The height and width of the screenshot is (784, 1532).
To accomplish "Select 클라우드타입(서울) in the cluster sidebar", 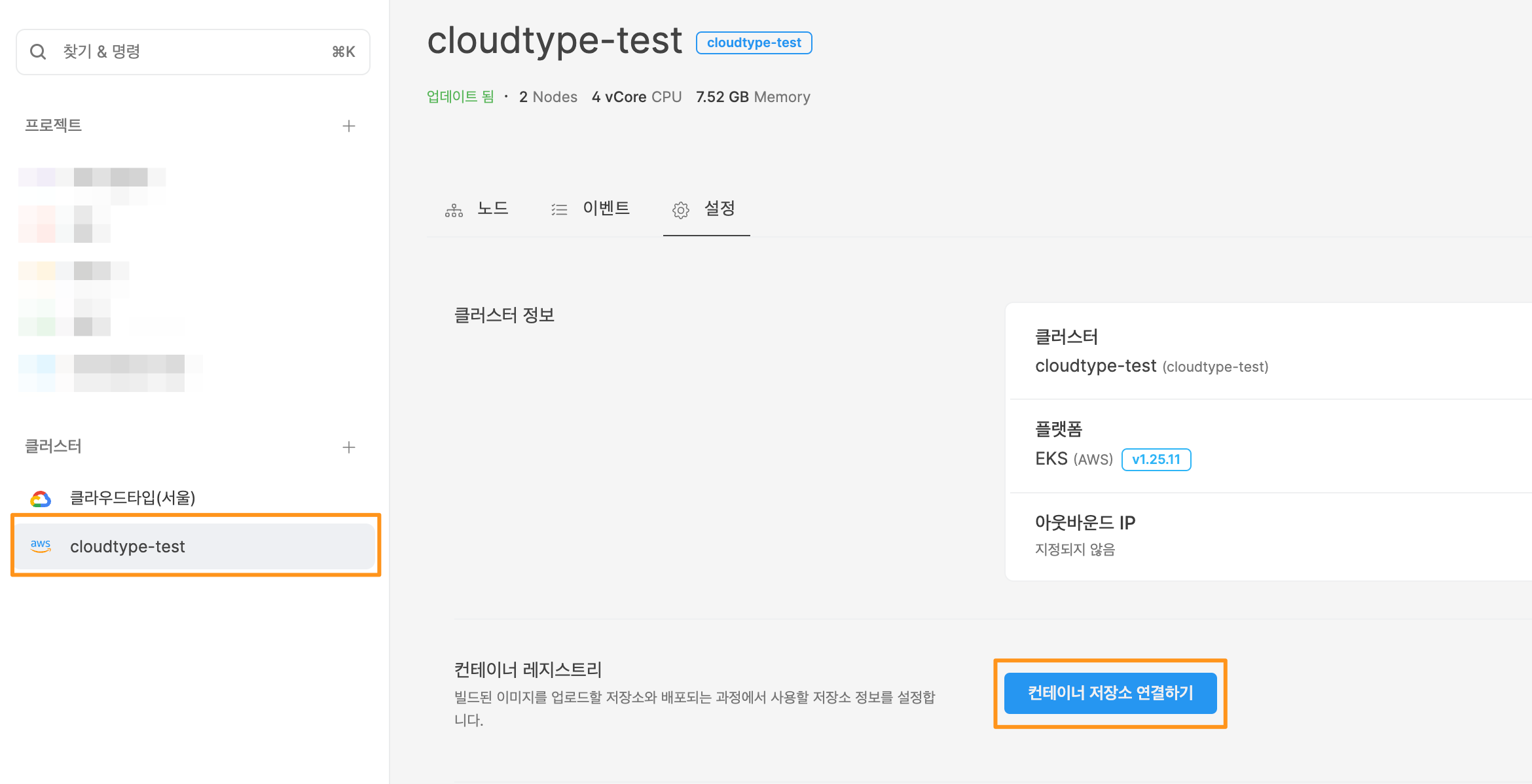I will (133, 497).
